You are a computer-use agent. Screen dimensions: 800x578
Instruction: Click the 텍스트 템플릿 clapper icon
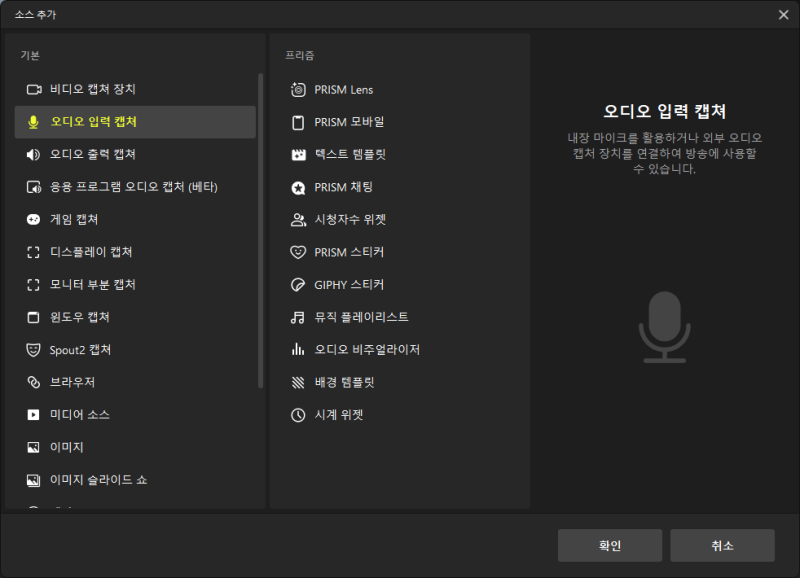coord(298,155)
